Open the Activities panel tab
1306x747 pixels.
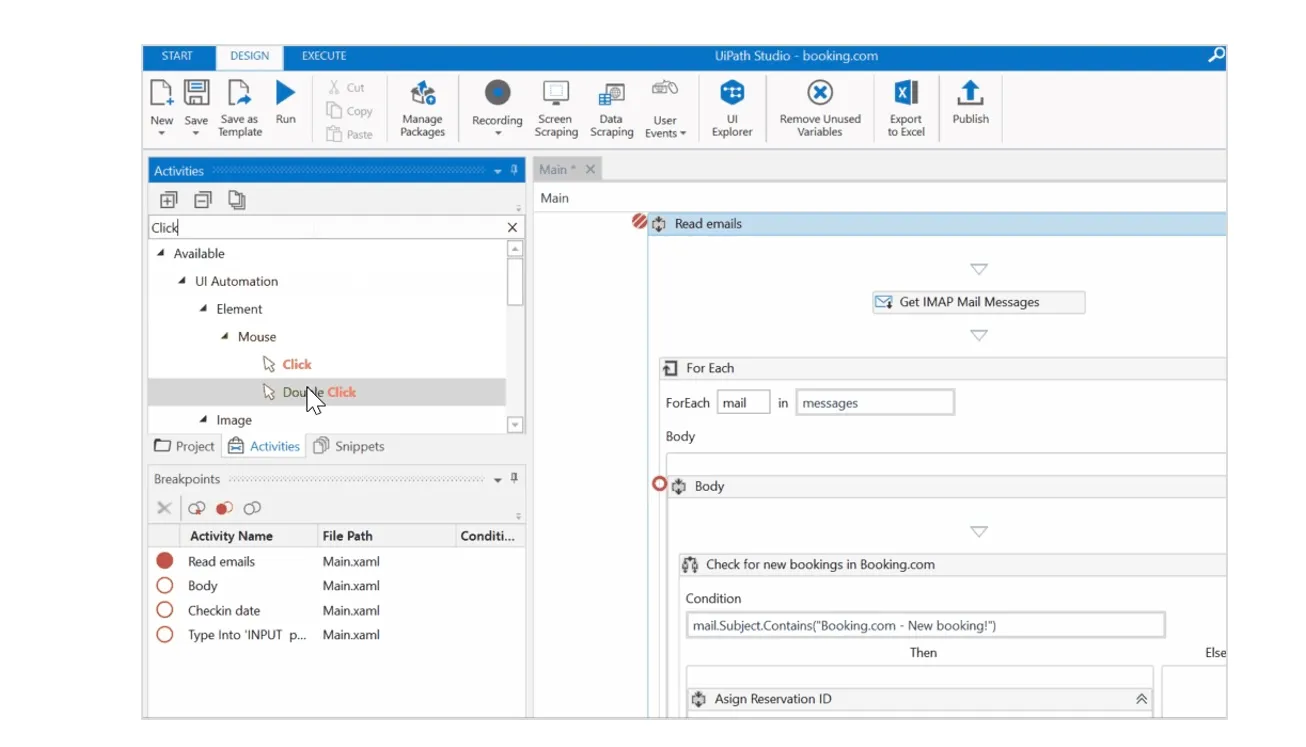[x=264, y=446]
